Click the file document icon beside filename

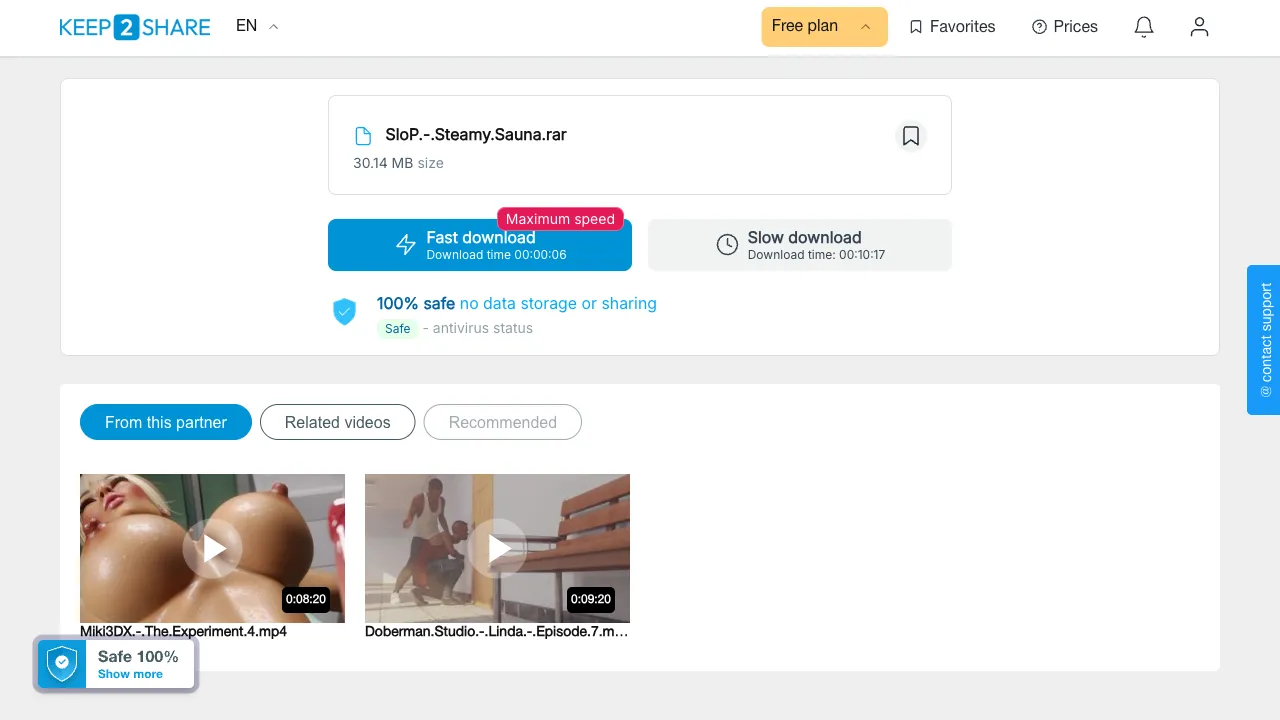[x=363, y=136]
